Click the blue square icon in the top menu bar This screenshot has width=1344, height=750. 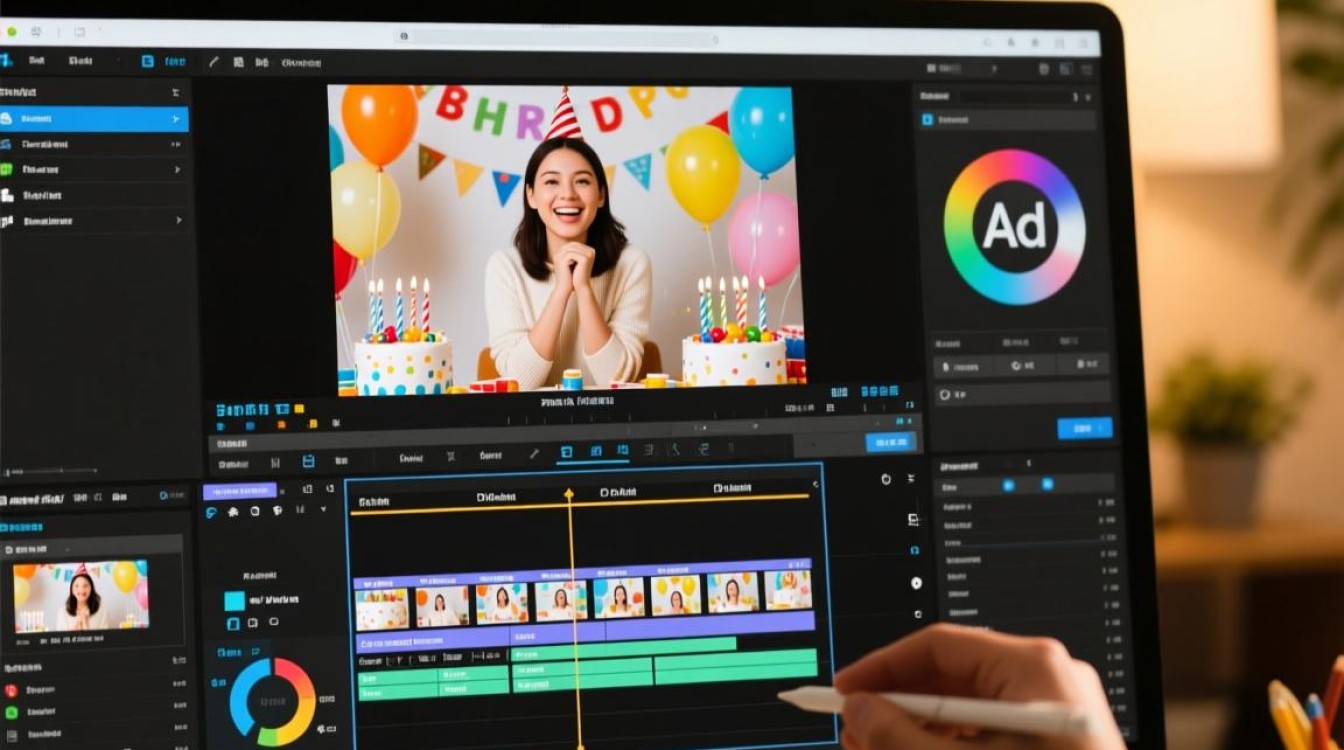click(147, 61)
